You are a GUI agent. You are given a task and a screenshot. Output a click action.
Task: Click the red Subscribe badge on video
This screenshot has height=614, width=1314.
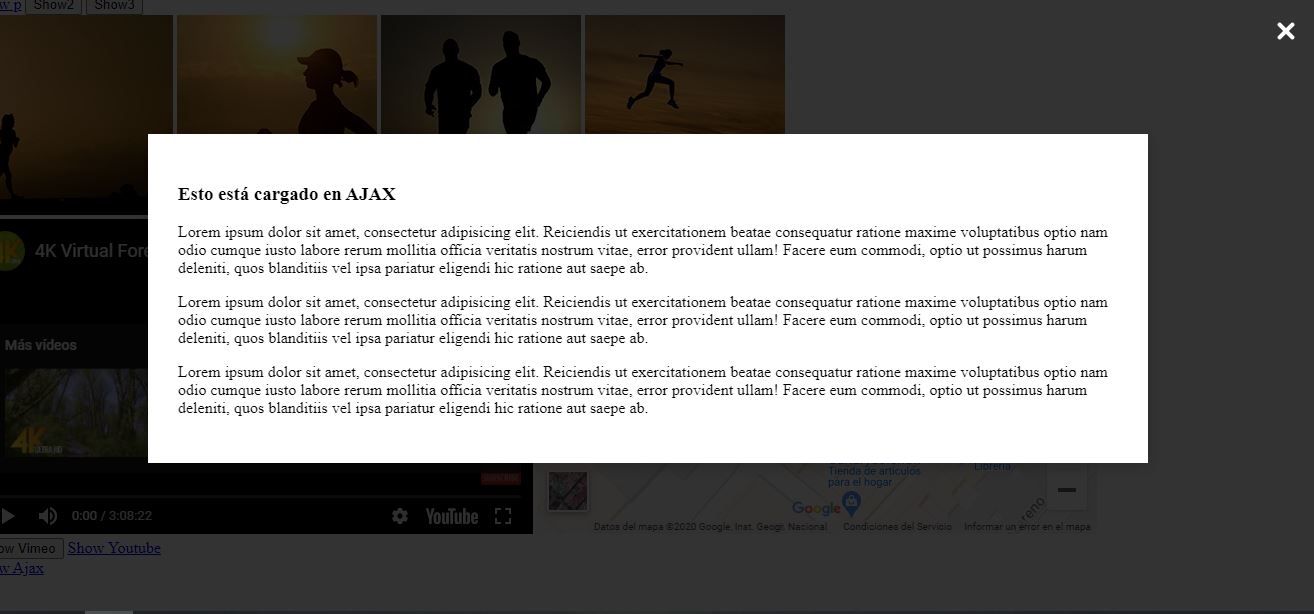[500, 479]
